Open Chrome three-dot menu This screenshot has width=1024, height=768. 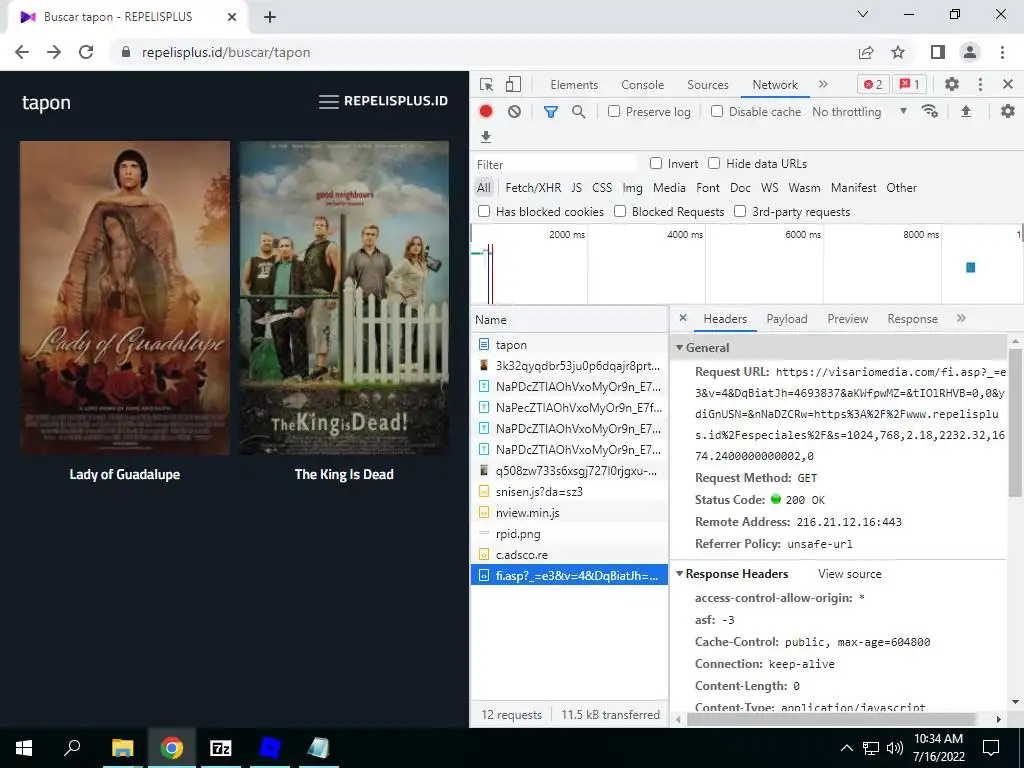pos(1002,52)
